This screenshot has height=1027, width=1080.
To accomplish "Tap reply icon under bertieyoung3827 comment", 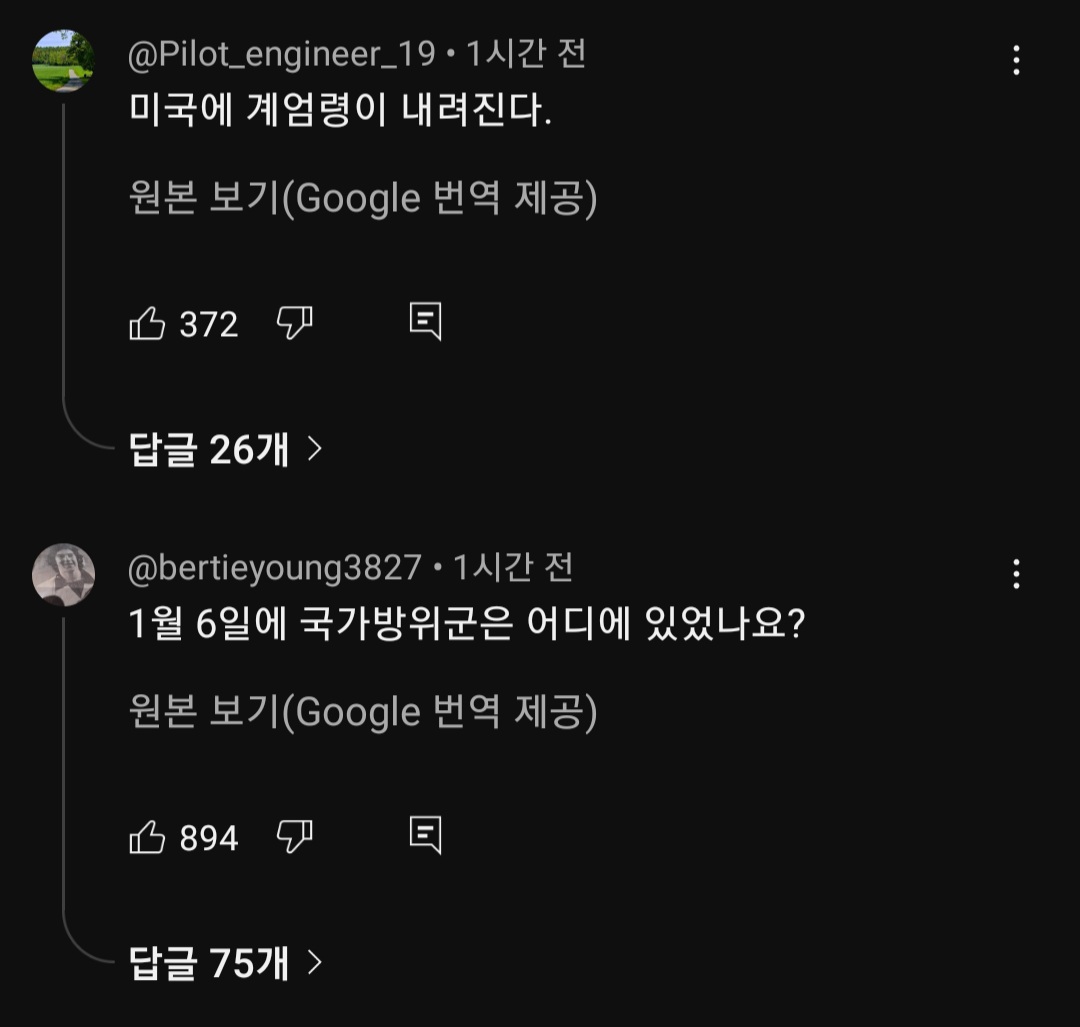I will pos(425,835).
